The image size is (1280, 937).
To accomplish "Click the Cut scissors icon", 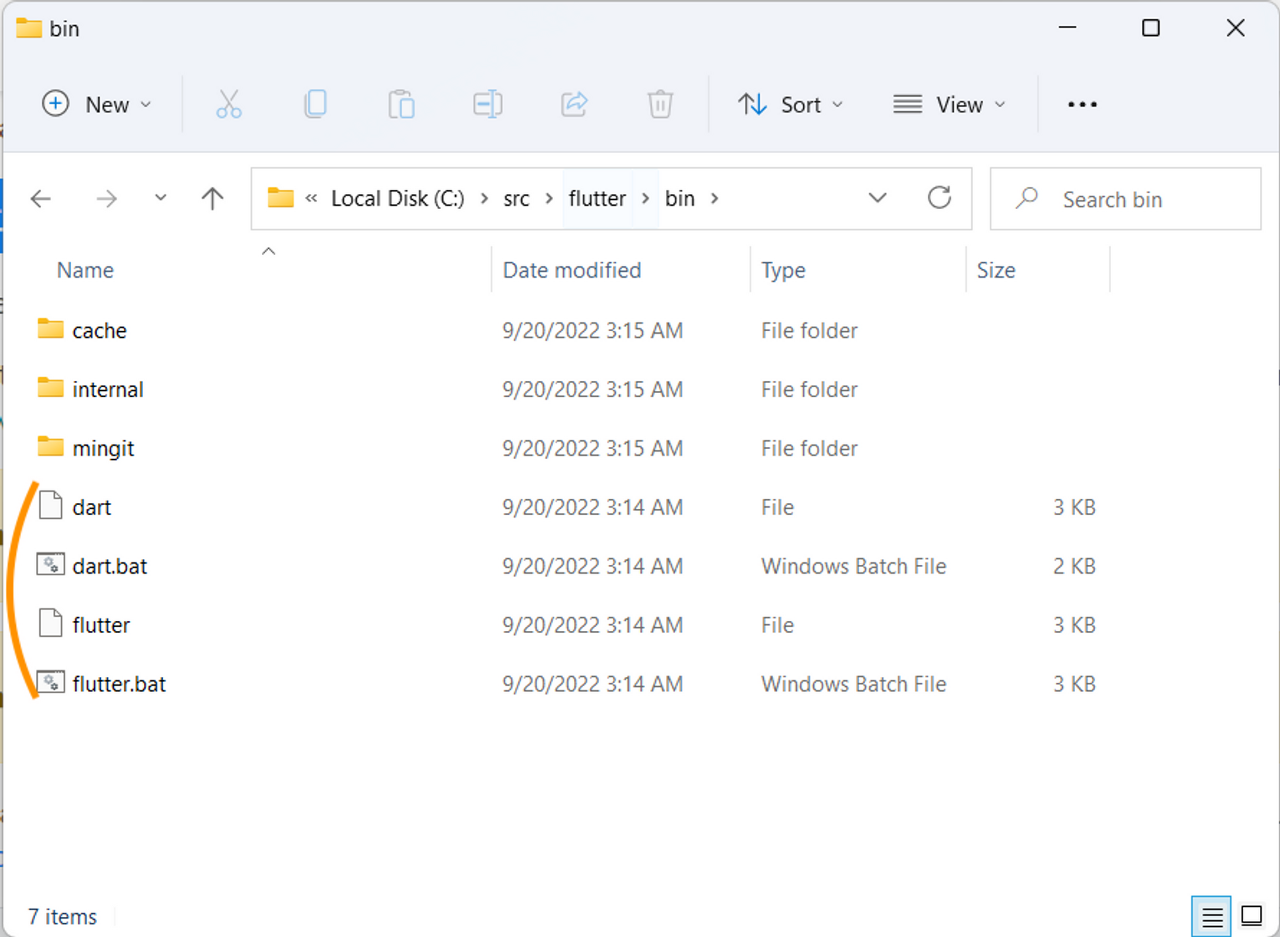I will tap(229, 104).
